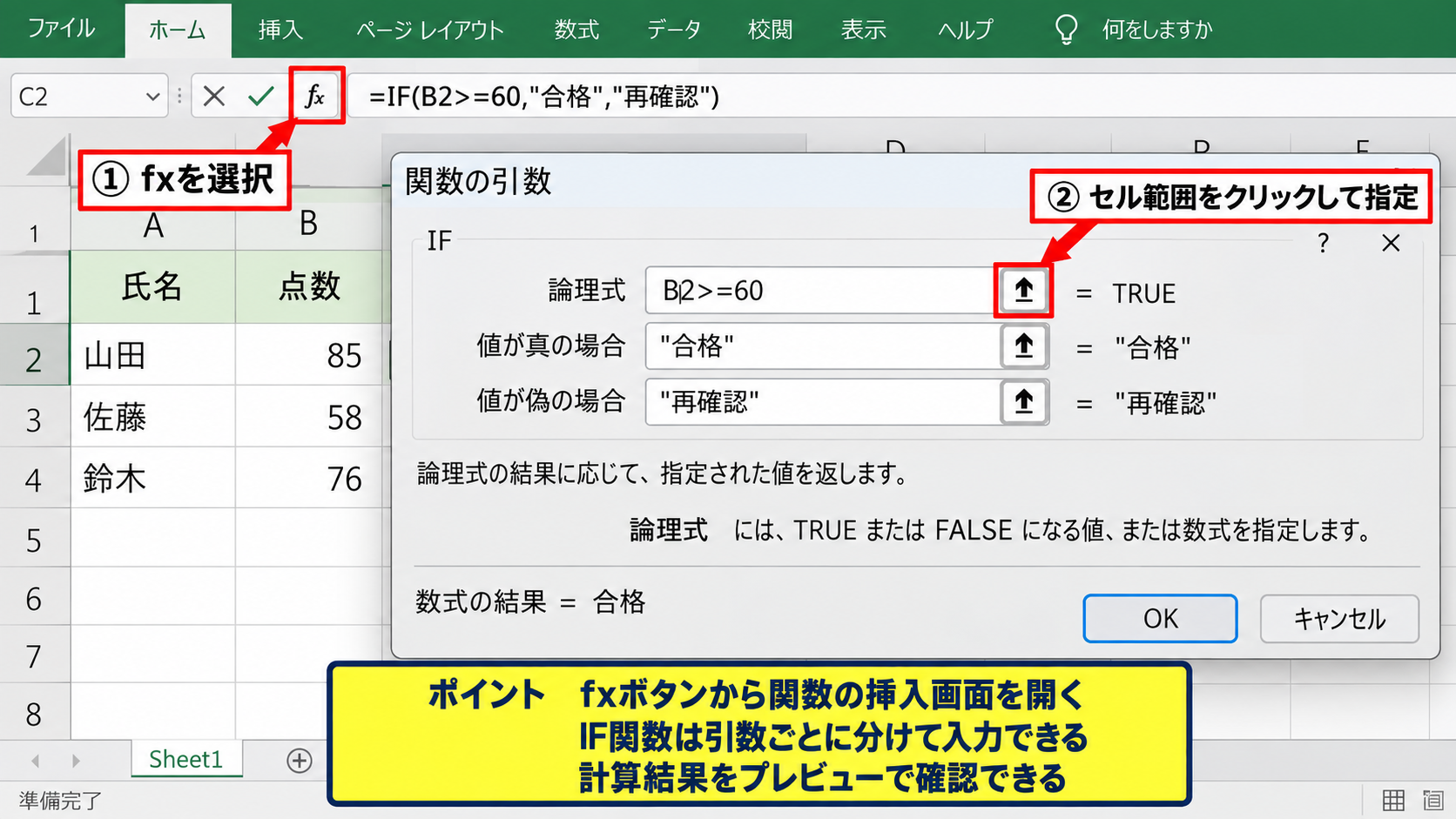This screenshot has width=1456, height=819.
Task: Confirm formula with the checkmark icon
Action: point(261,96)
